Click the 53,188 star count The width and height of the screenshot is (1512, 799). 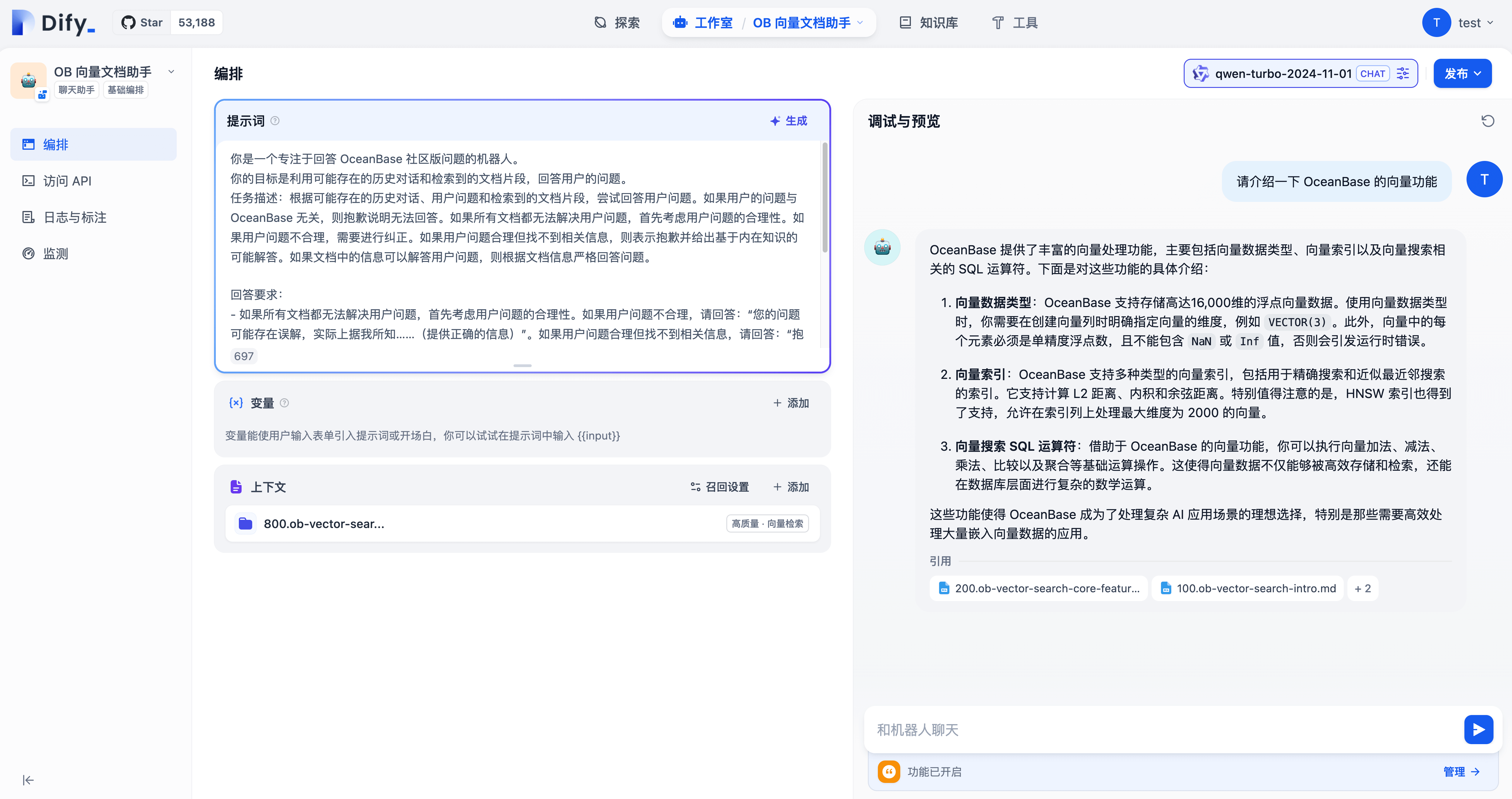tap(197, 22)
